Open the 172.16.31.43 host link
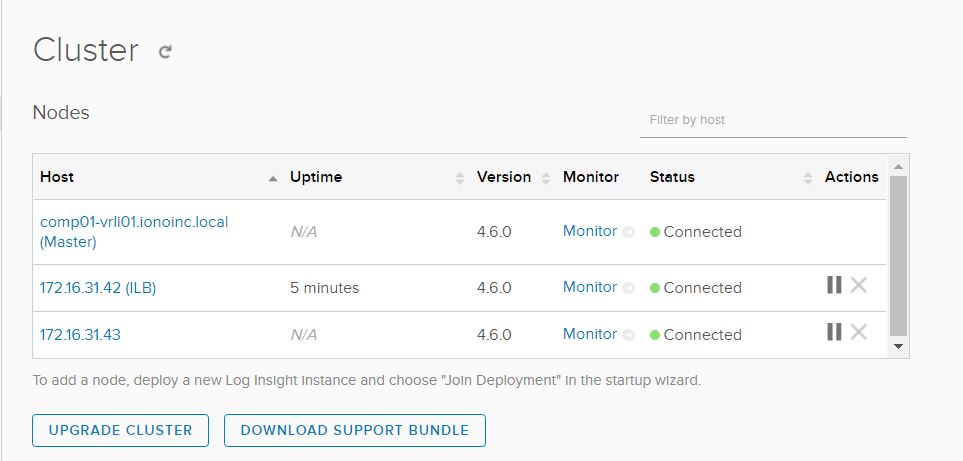The height and width of the screenshot is (461, 963). point(80,335)
